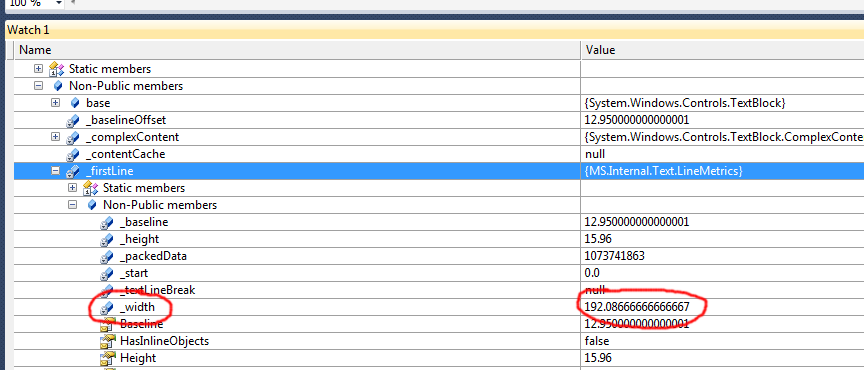Select the _width value 192.08666666666667
The width and height of the screenshot is (864, 370).
coord(636,306)
